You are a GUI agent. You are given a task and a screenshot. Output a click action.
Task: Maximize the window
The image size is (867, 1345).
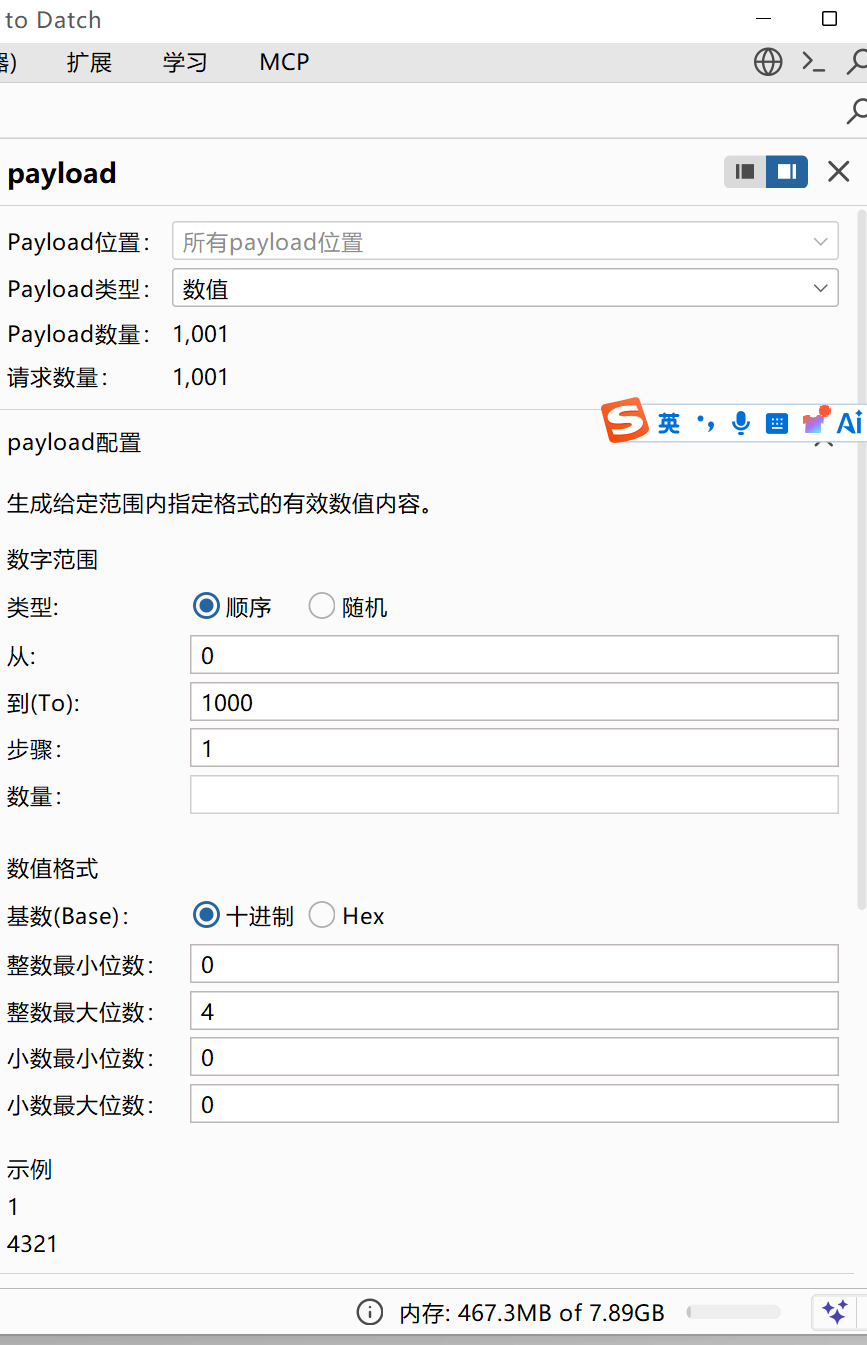(829, 18)
